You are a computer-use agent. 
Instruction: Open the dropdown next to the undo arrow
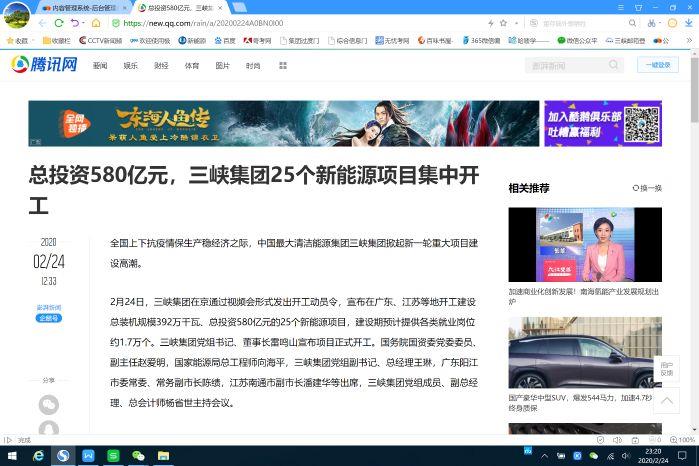[83, 23]
